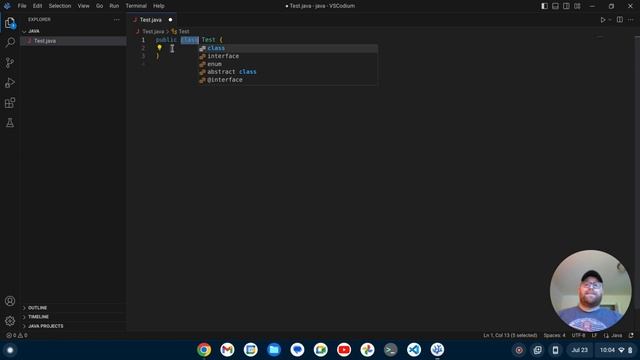Expand the TIMELINE section
The width and height of the screenshot is (640, 360).
pos(38,317)
